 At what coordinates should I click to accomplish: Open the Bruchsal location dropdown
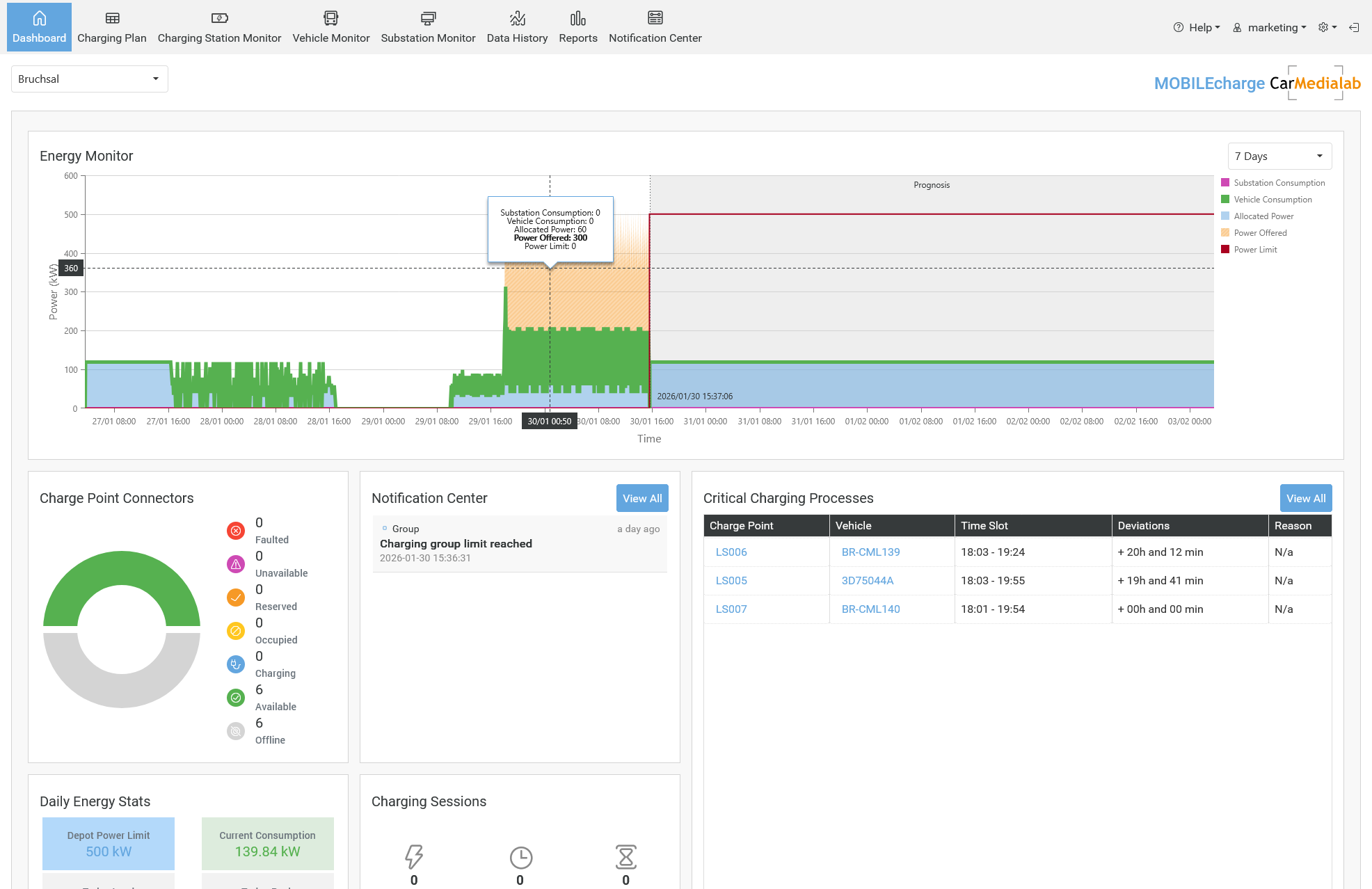point(89,79)
